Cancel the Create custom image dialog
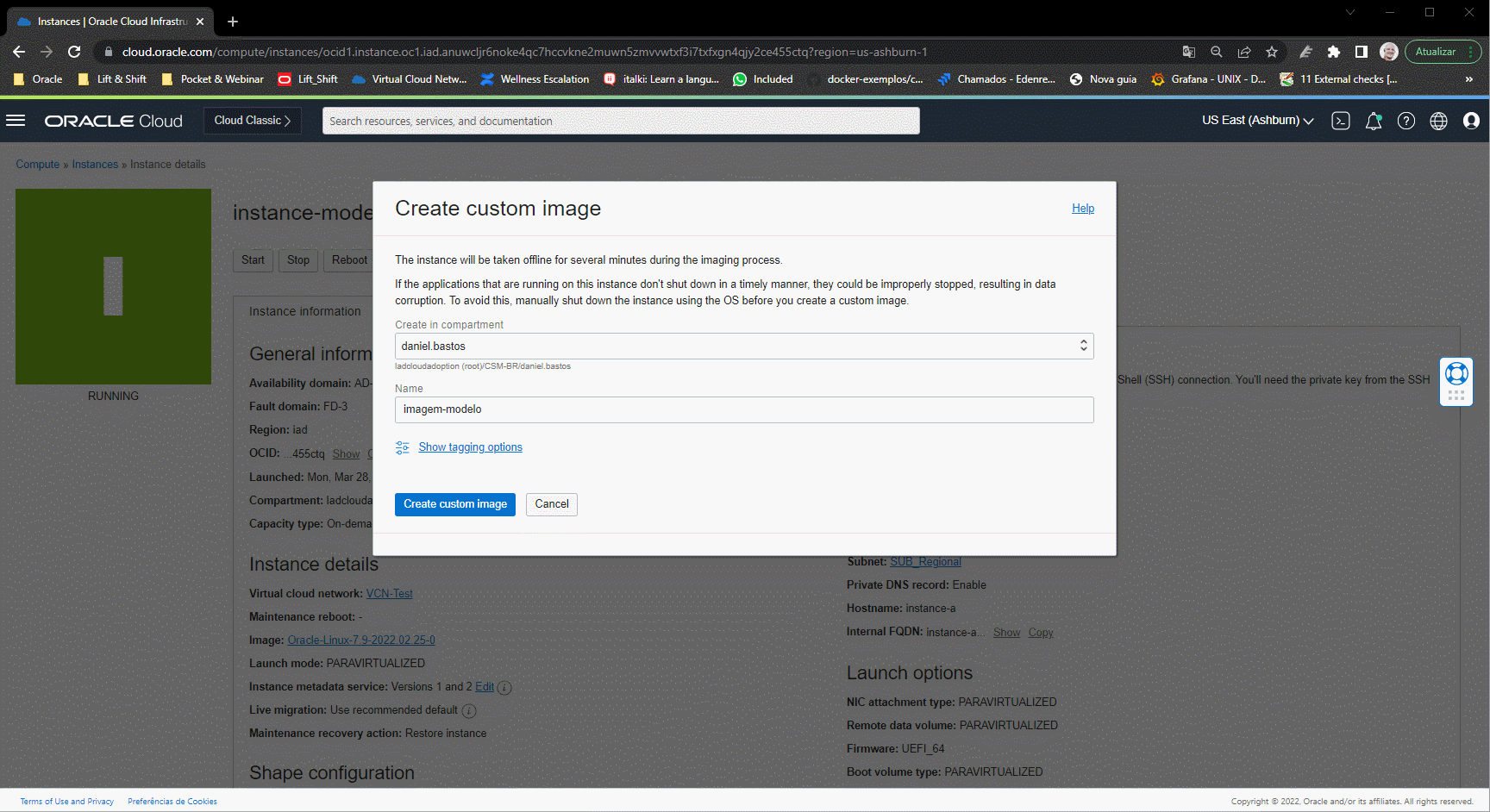 tap(552, 504)
